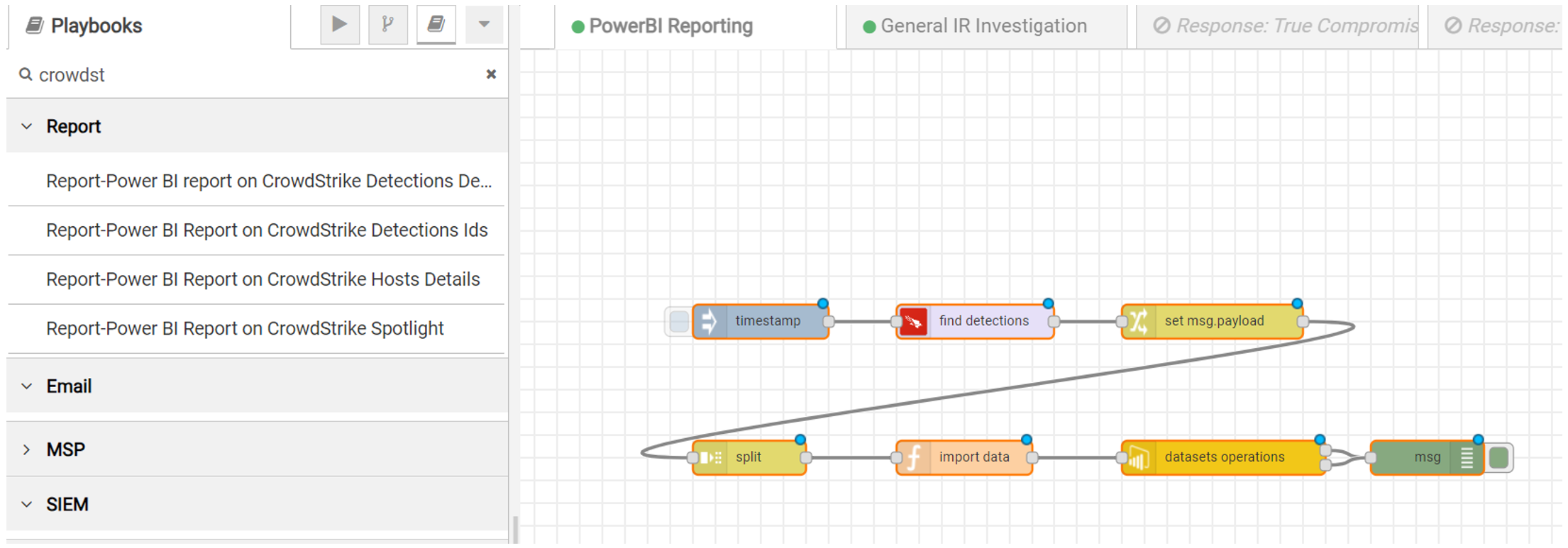Click the function f icon on import data

coord(914,457)
